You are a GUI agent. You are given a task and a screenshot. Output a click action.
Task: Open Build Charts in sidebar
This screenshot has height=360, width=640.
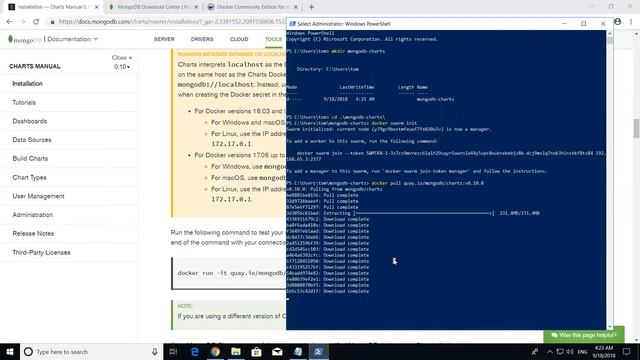[30, 158]
